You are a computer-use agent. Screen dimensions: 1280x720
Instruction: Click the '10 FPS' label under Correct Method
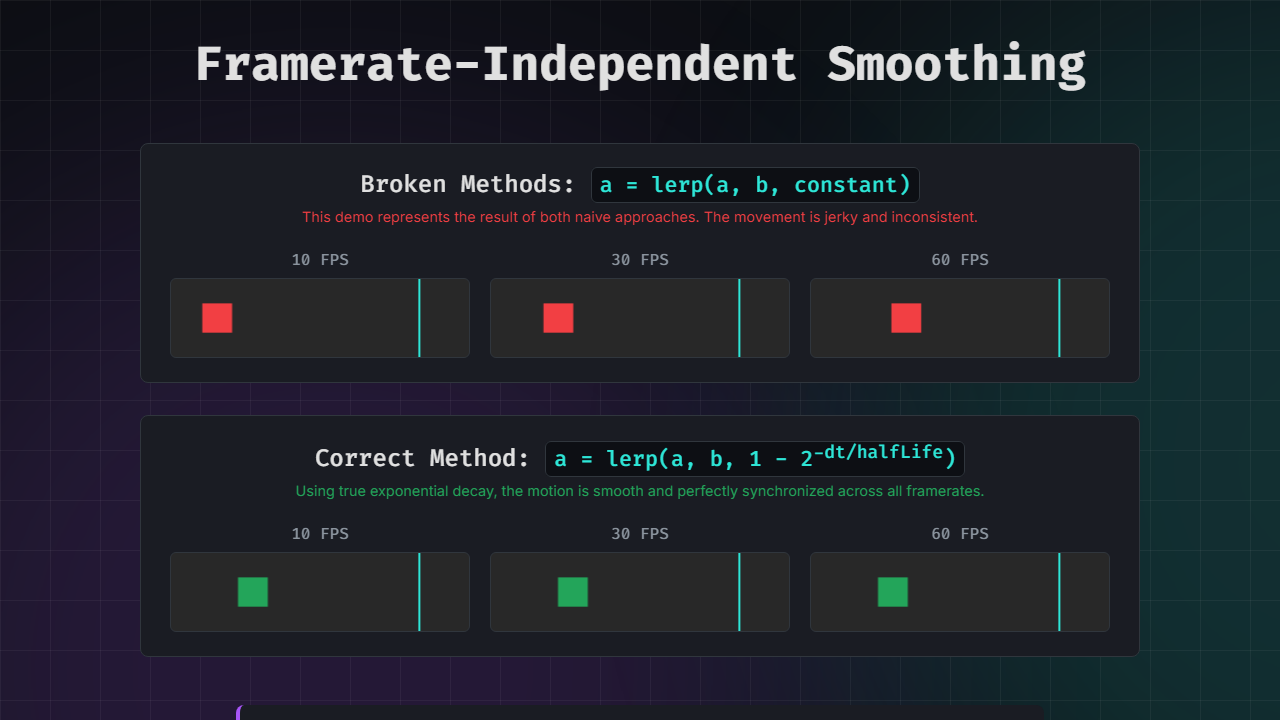320,534
